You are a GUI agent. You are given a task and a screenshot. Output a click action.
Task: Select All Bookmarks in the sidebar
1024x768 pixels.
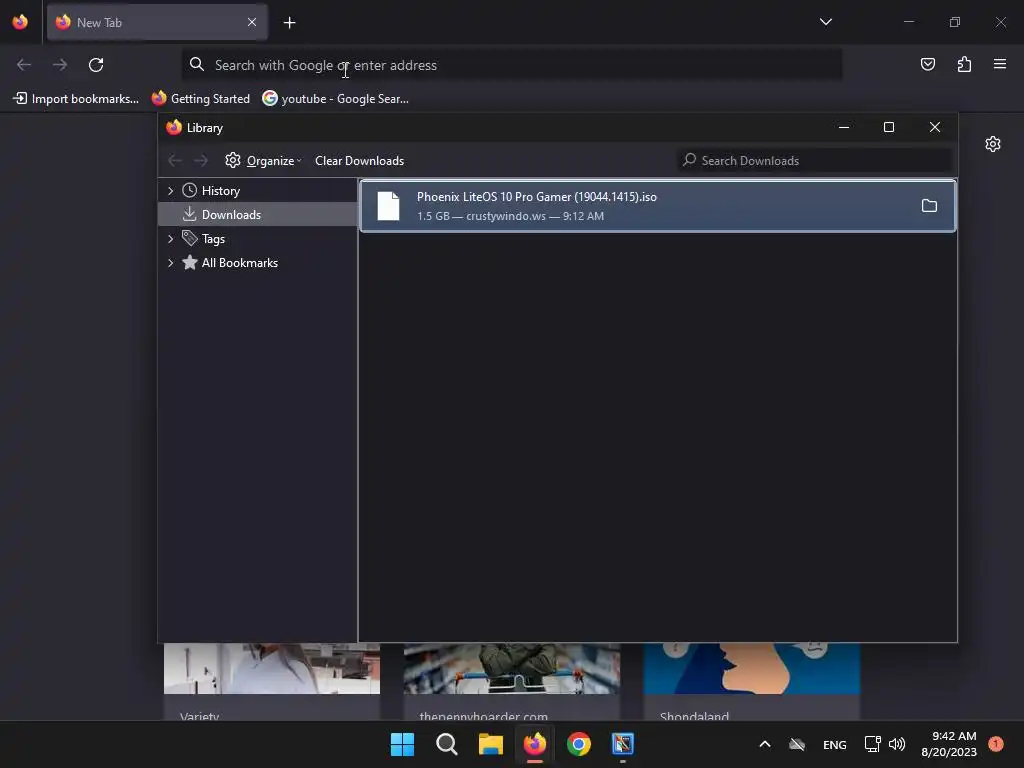tap(240, 263)
